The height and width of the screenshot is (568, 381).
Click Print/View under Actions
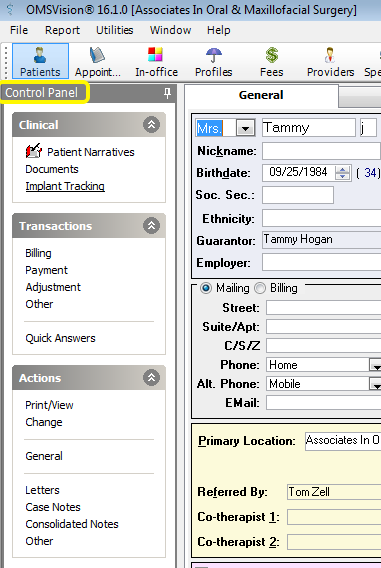[x=49, y=405]
